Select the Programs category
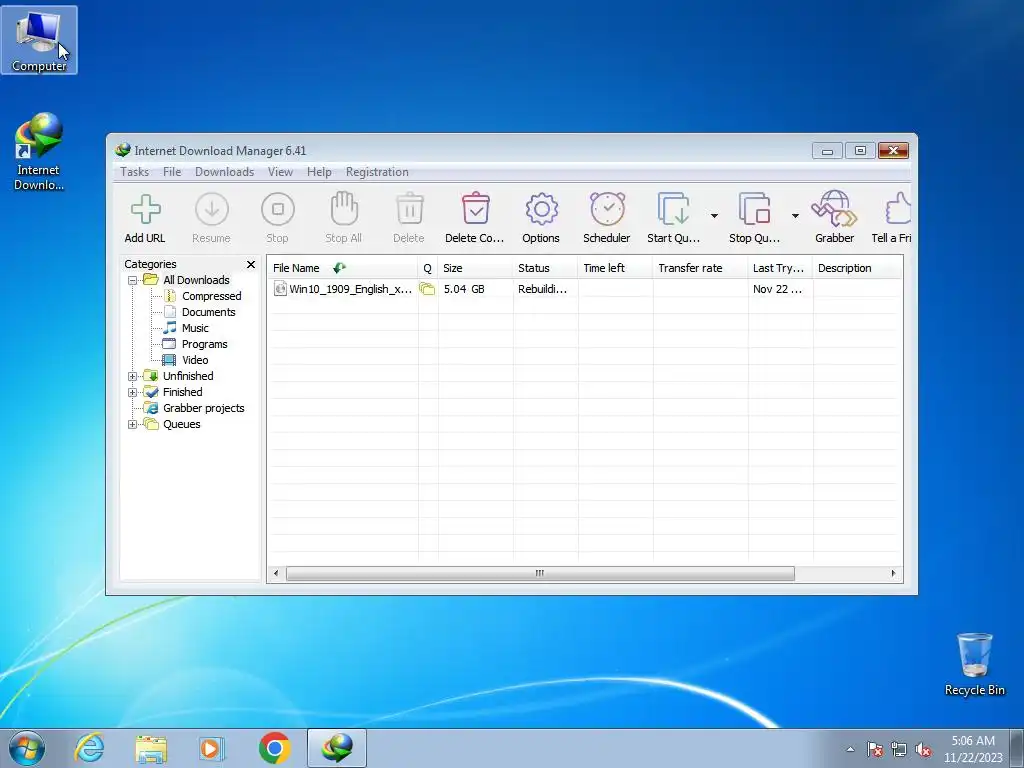1024x768 pixels. pyautogui.click(x=204, y=344)
